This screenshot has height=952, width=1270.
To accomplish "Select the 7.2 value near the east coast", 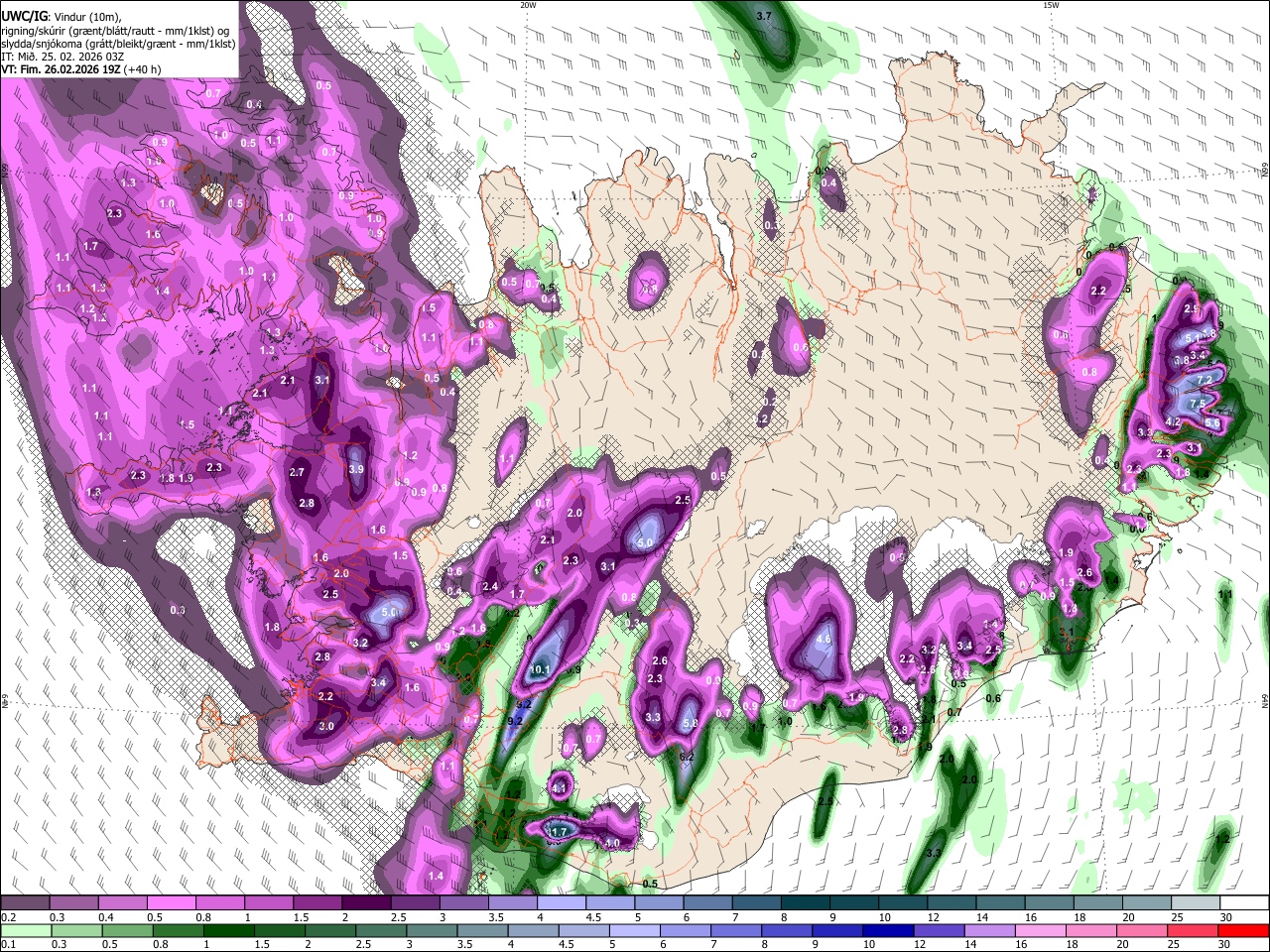I will (1205, 380).
